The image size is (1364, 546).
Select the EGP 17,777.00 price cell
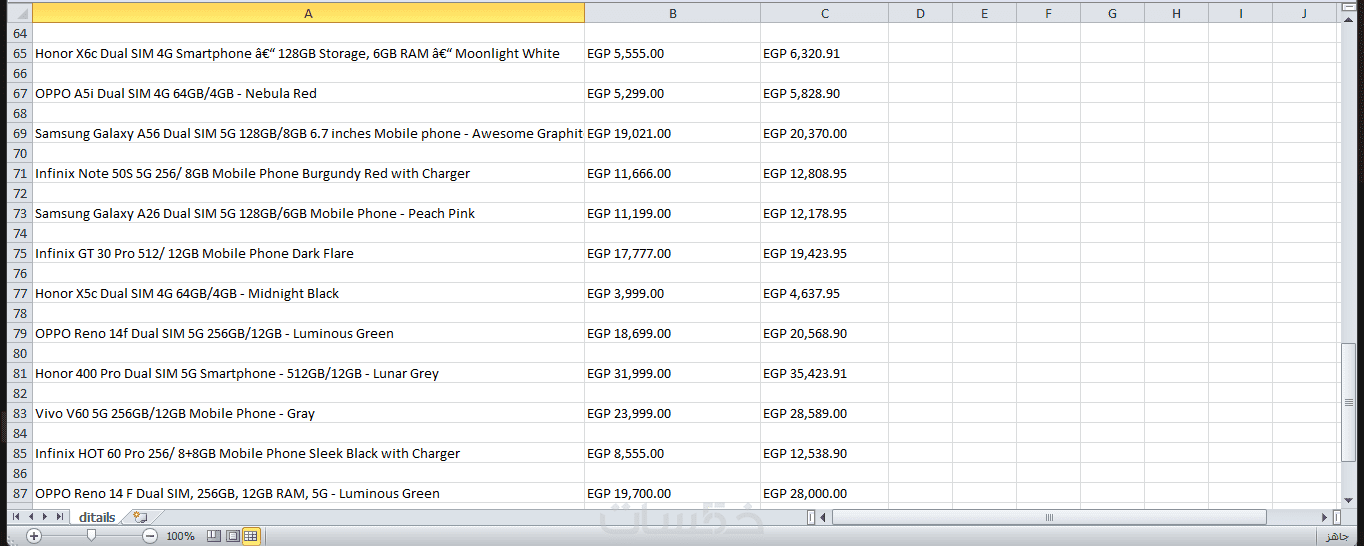click(x=672, y=253)
